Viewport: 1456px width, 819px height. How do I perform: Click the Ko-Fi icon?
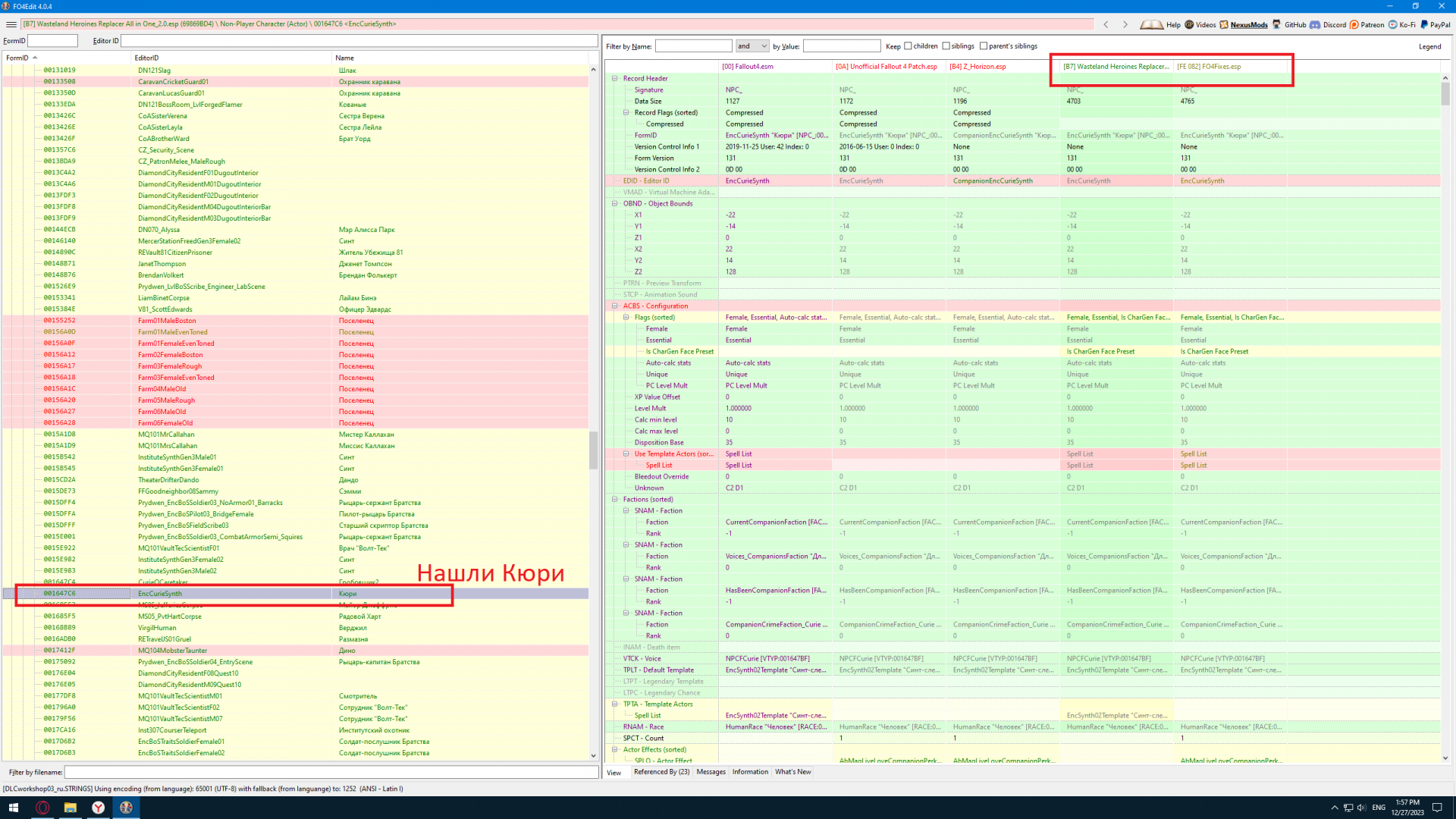pyautogui.click(x=1393, y=24)
